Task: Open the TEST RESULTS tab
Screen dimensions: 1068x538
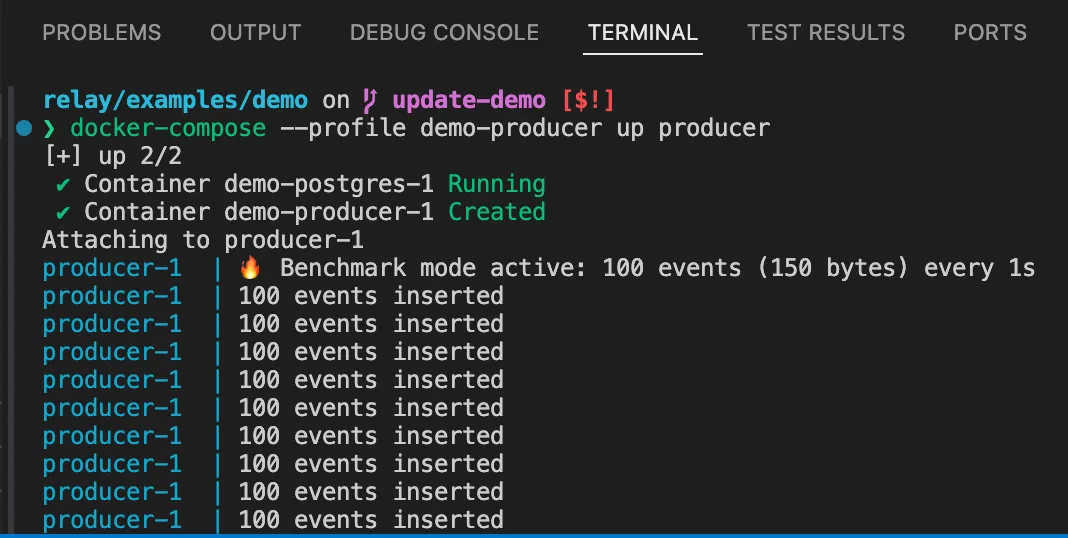Action: (x=826, y=32)
